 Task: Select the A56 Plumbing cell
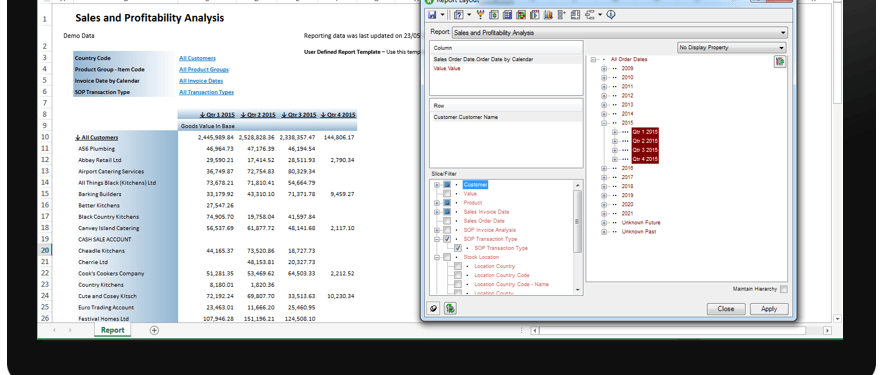[x=96, y=149]
